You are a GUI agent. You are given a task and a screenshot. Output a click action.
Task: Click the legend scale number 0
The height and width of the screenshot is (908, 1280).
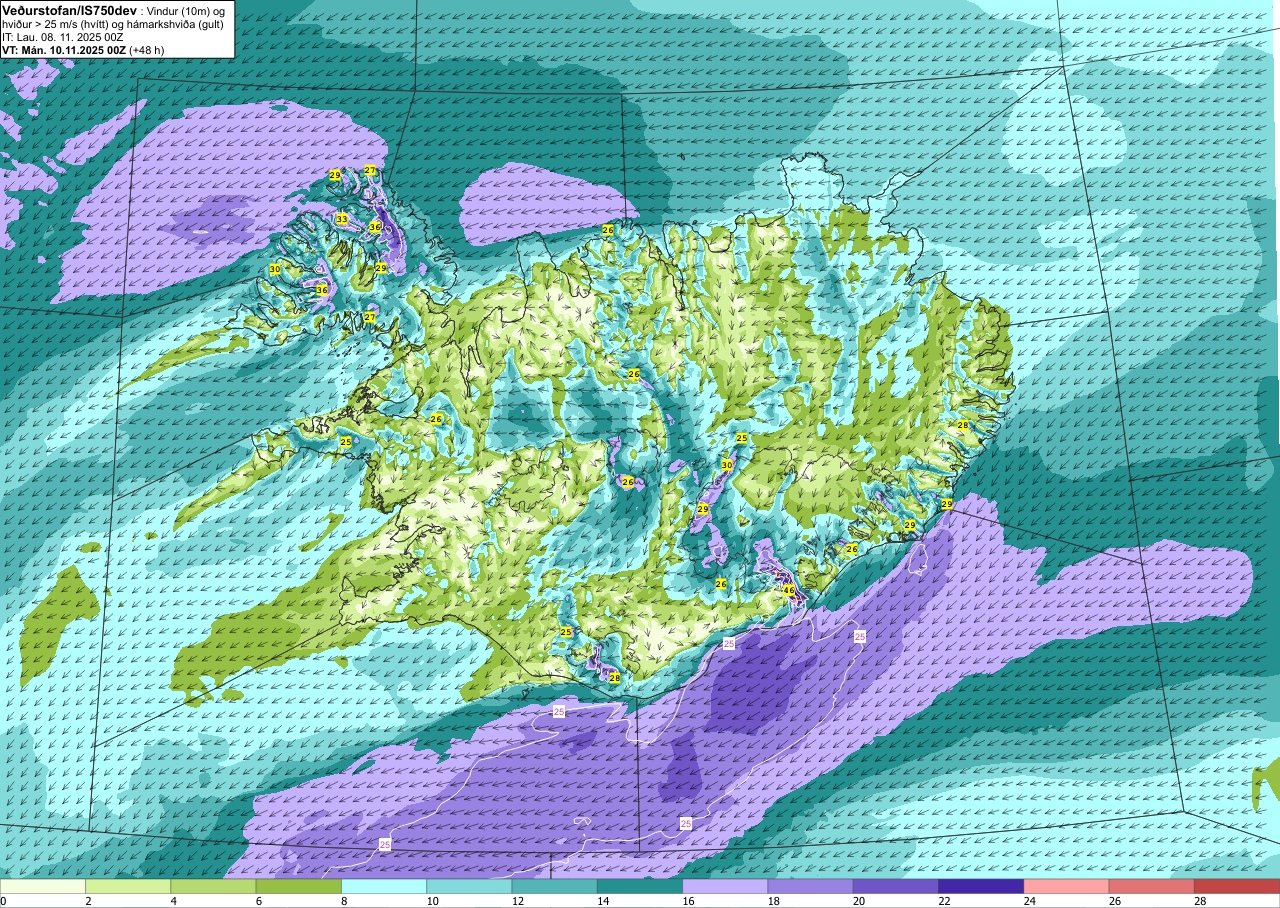[3, 901]
